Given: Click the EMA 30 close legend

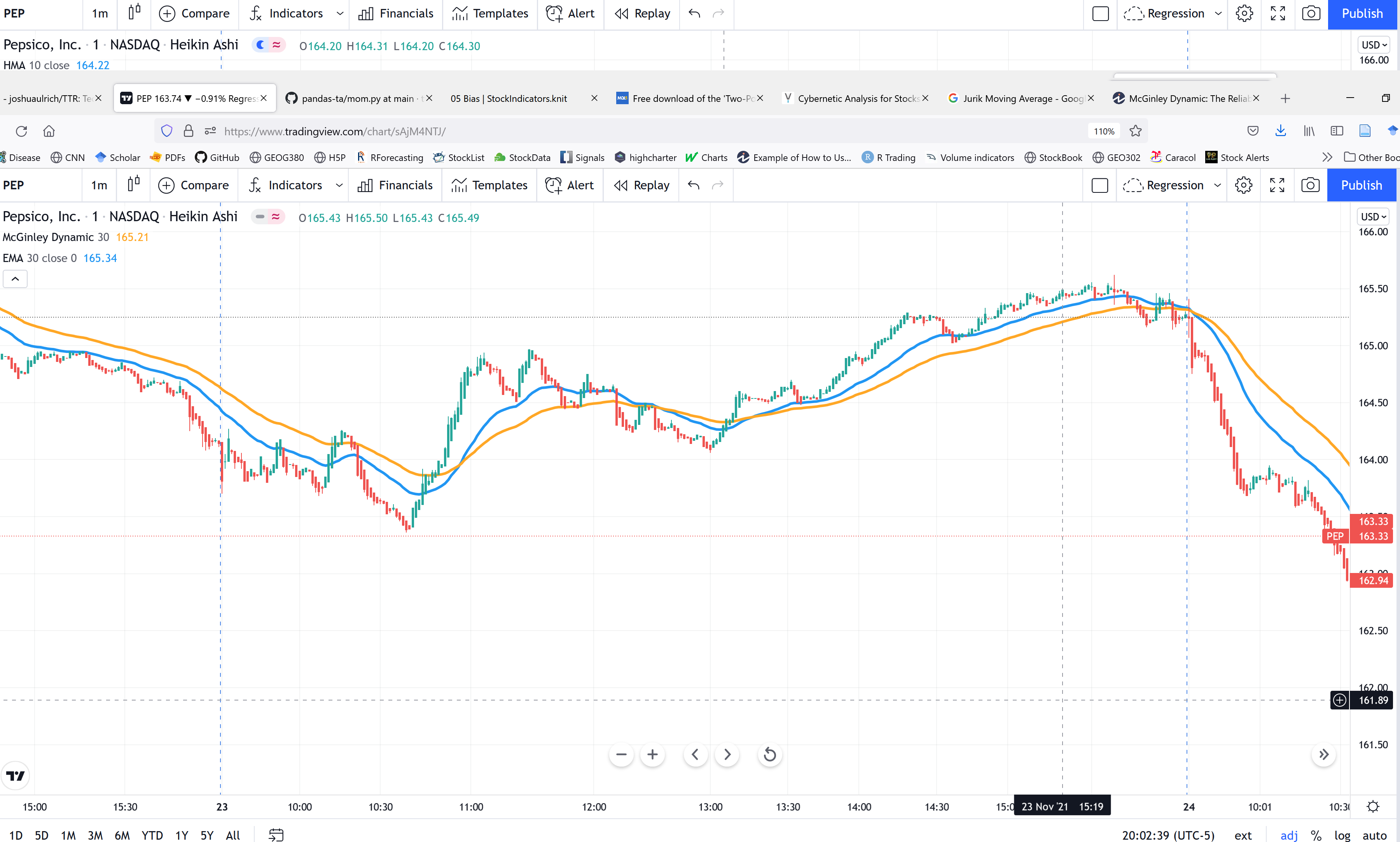Looking at the screenshot, I should point(40,258).
